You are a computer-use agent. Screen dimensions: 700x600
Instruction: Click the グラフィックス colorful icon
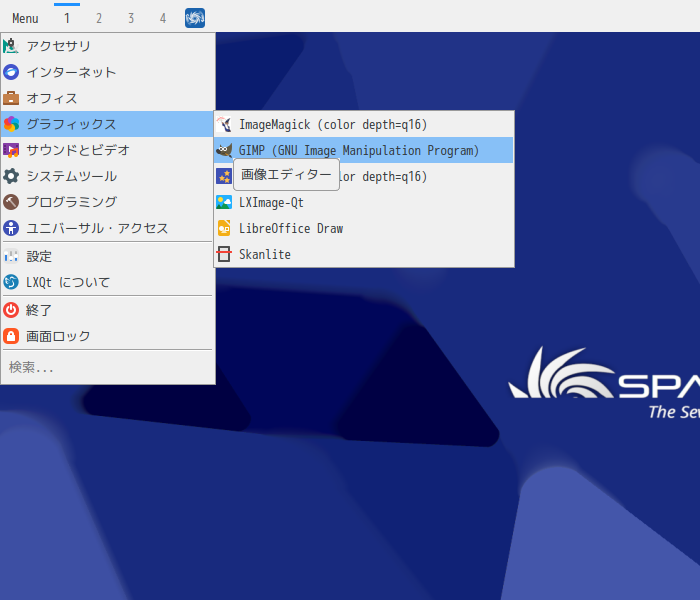[11, 124]
